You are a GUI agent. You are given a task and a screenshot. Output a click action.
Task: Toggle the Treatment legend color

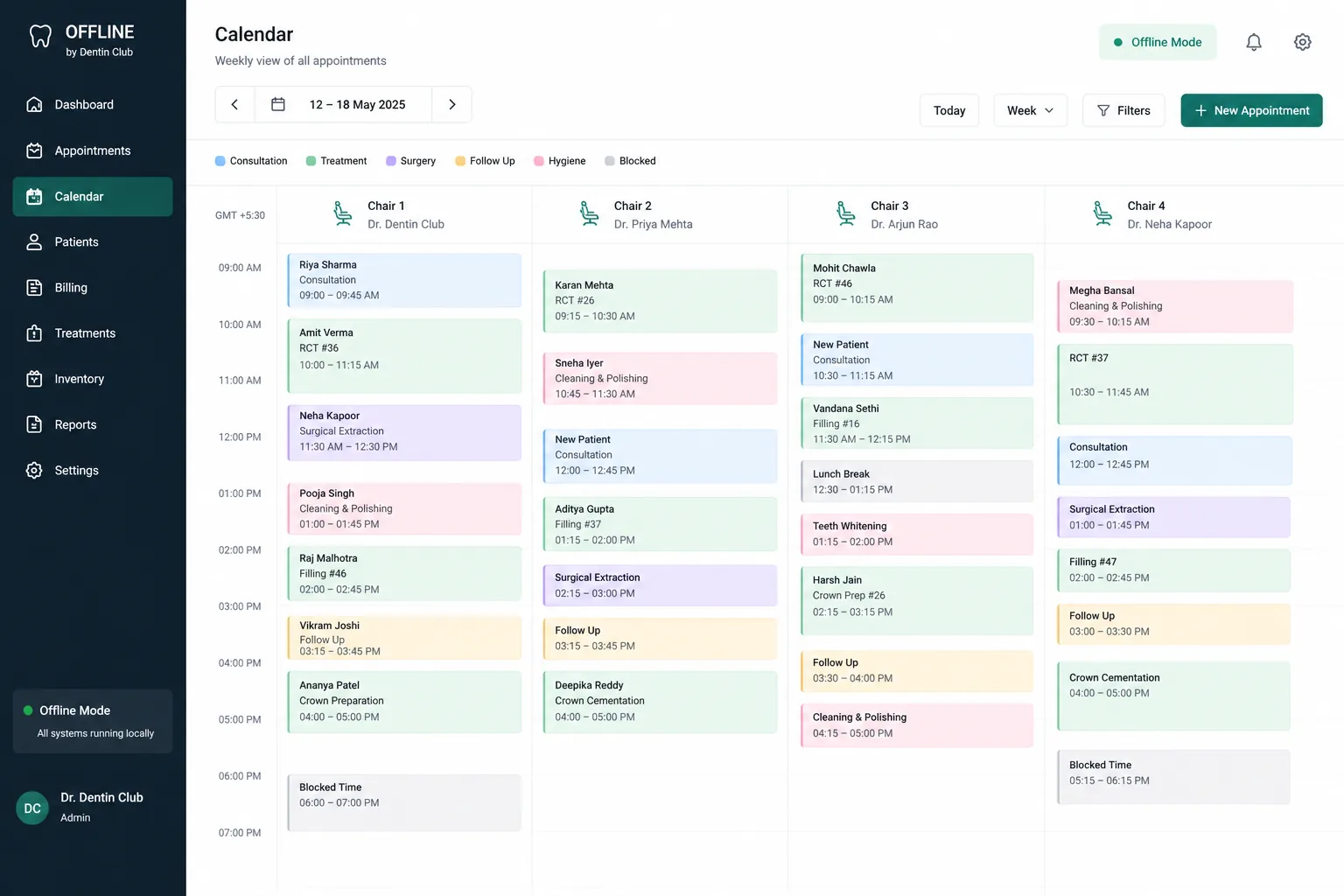point(311,161)
